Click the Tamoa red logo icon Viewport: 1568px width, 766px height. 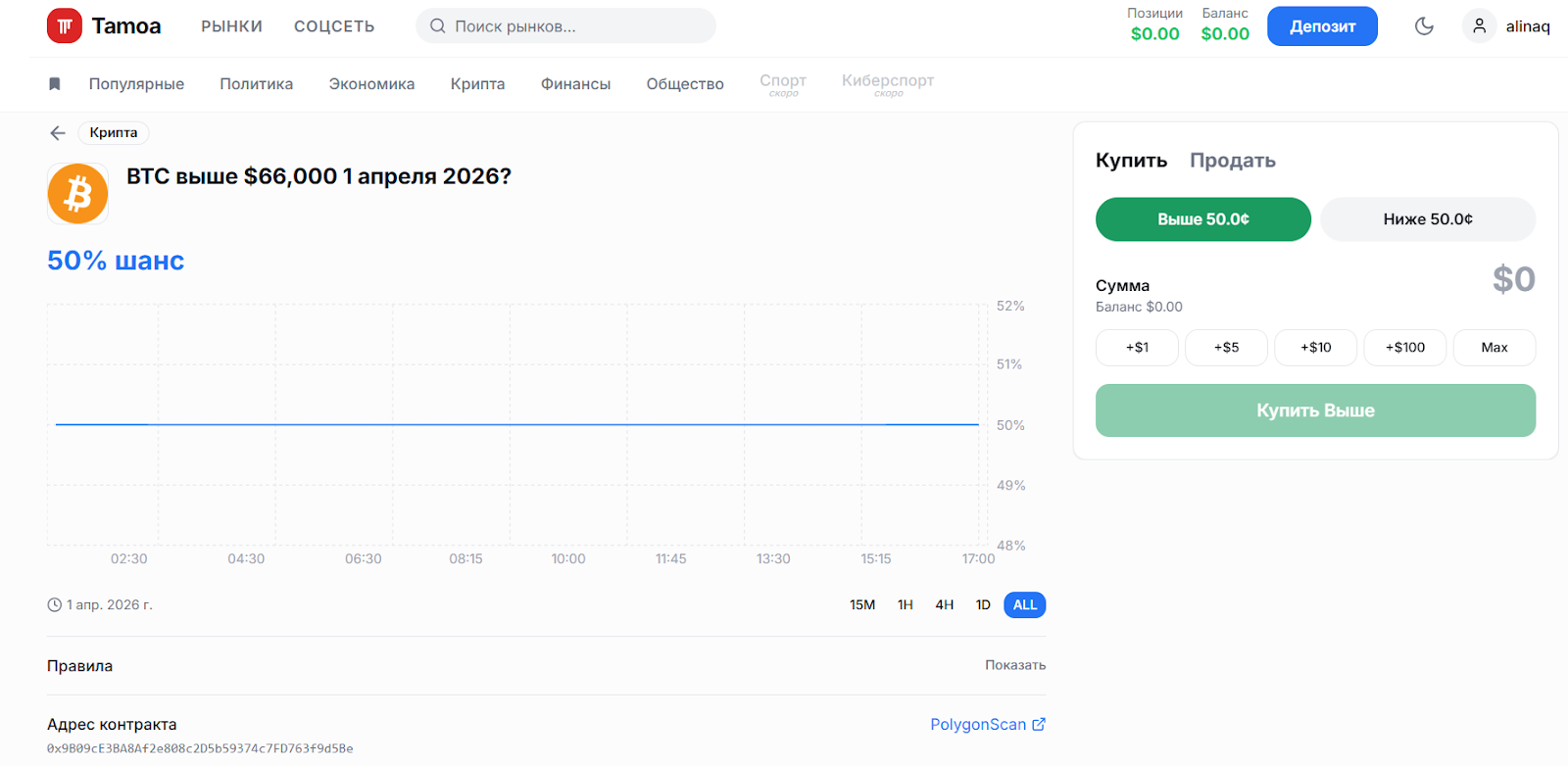(65, 26)
